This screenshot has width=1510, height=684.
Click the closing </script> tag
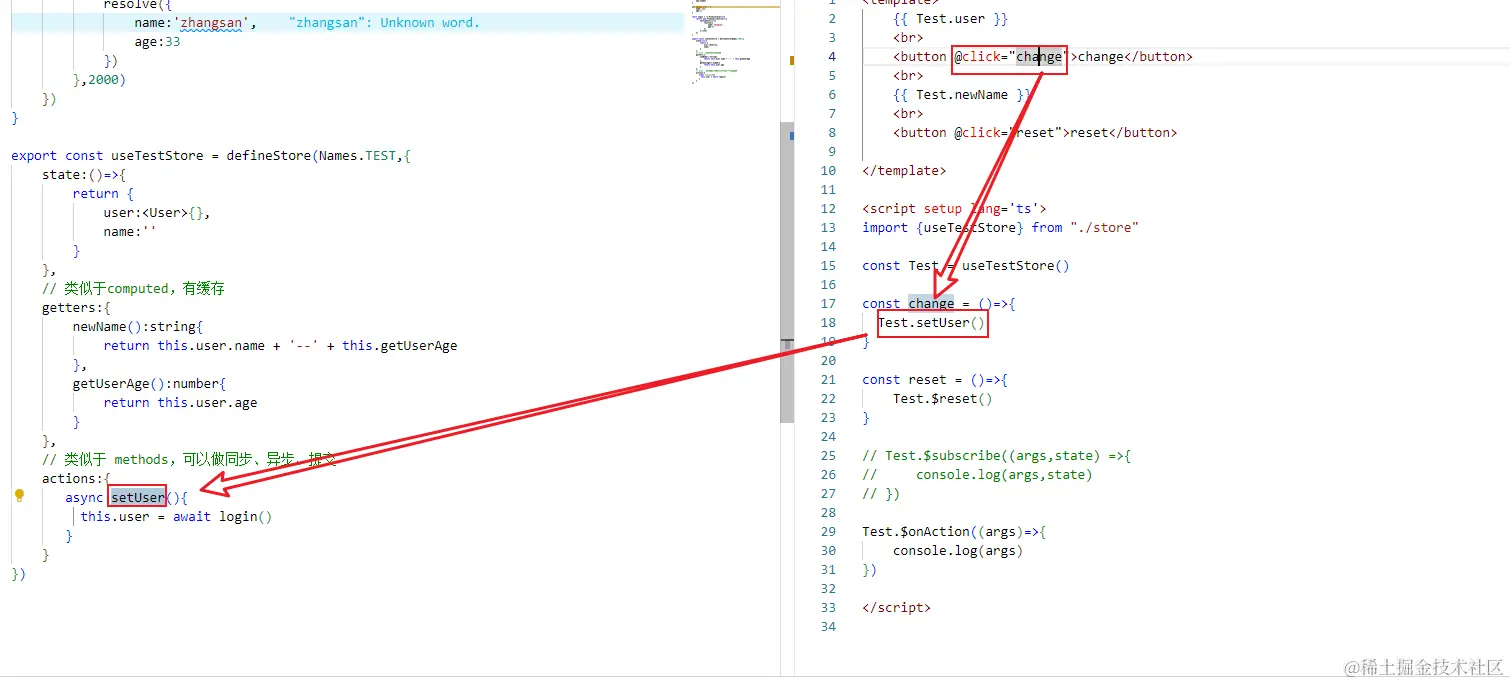pyautogui.click(x=896, y=607)
